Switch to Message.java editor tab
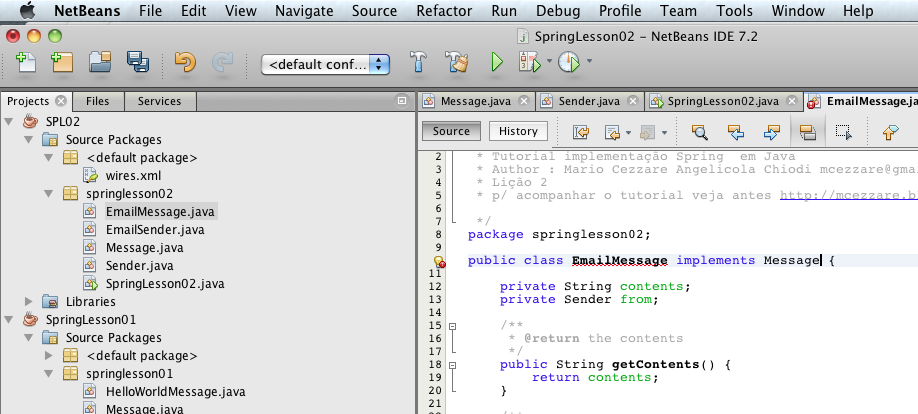Screen dimensions: 918x414 (475, 101)
